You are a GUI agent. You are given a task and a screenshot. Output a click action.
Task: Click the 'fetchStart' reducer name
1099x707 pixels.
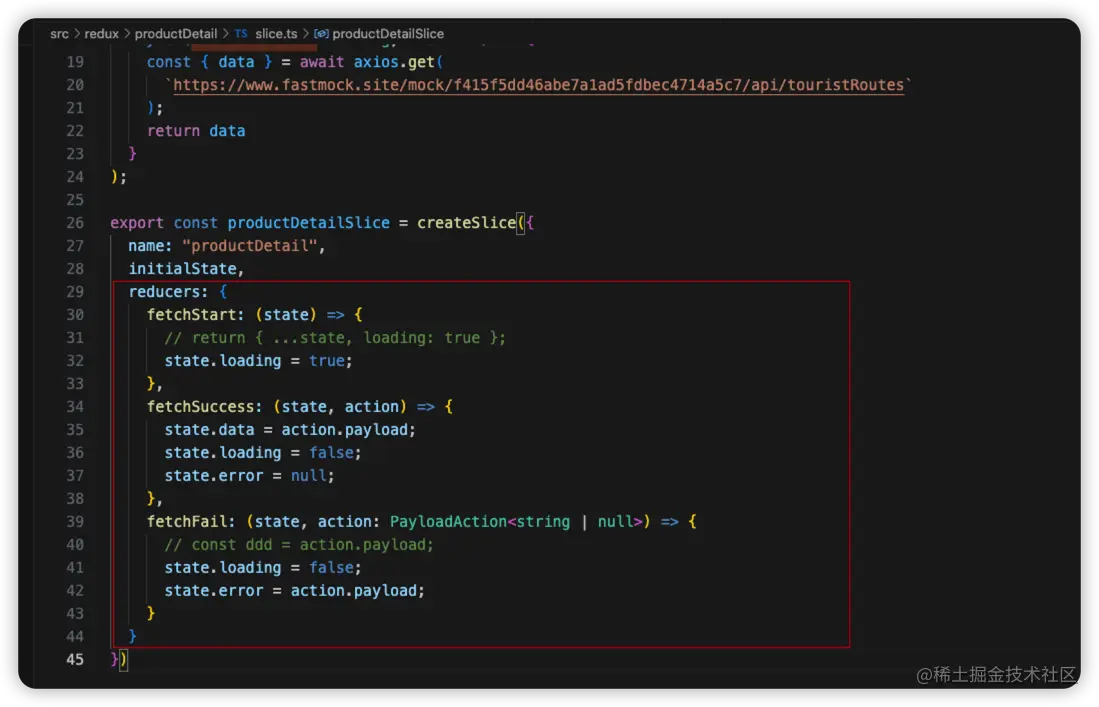tap(191, 315)
